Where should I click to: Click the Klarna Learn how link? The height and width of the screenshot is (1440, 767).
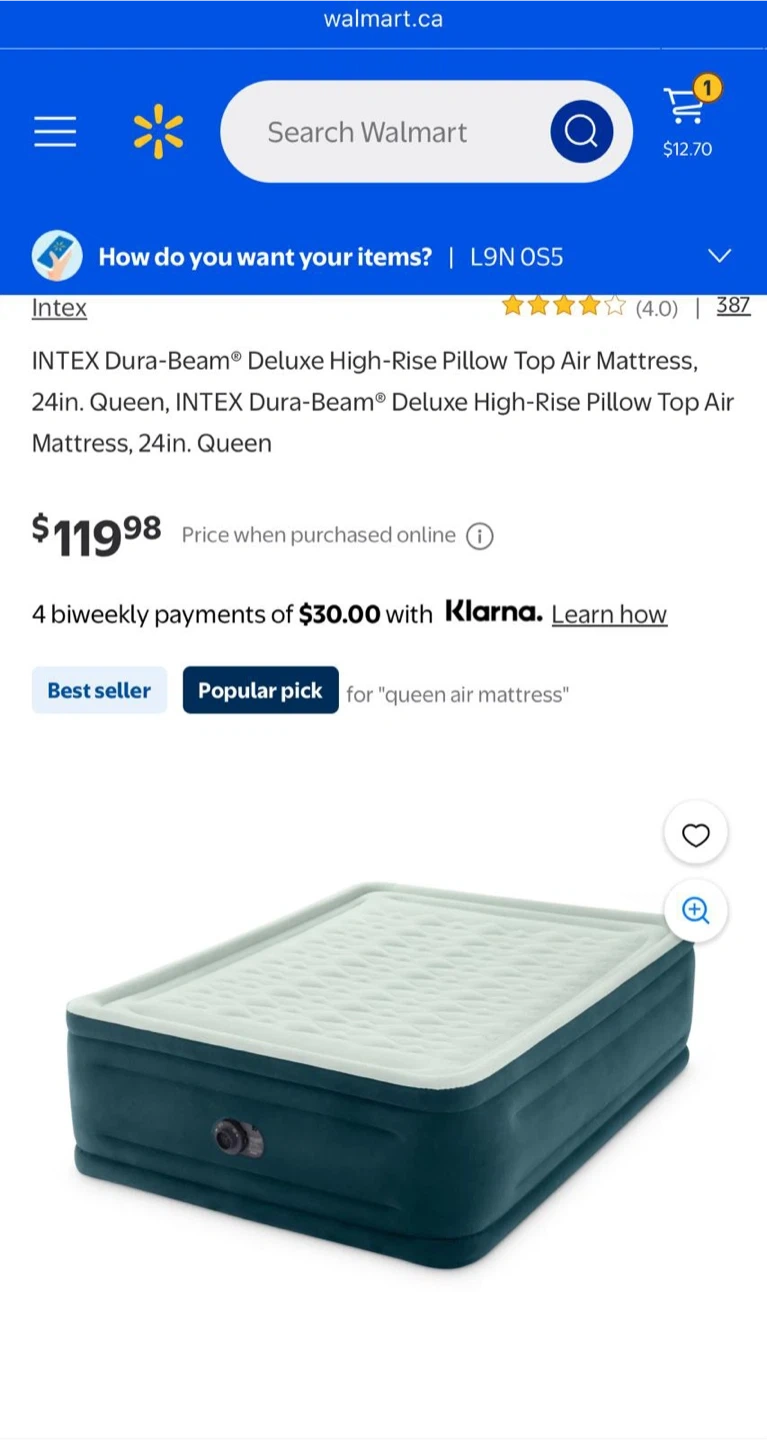(608, 614)
